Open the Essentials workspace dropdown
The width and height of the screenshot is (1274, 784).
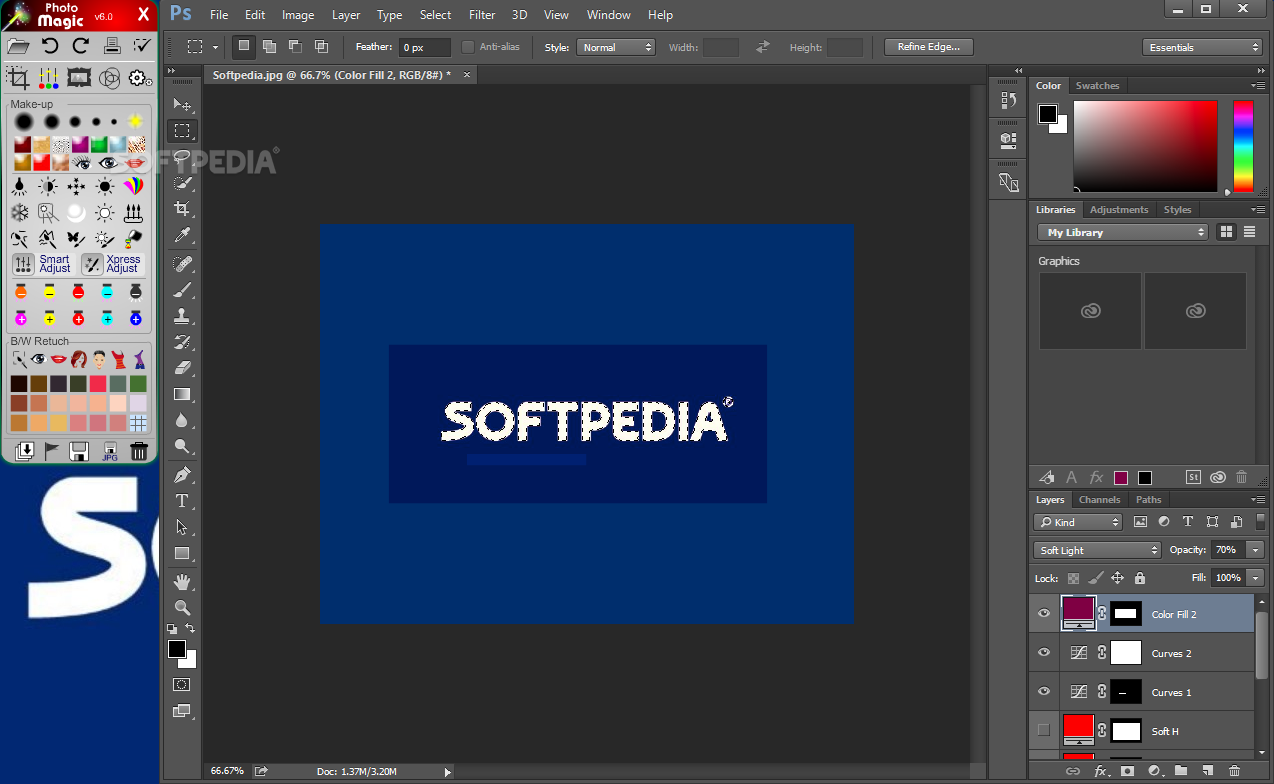click(x=1203, y=47)
